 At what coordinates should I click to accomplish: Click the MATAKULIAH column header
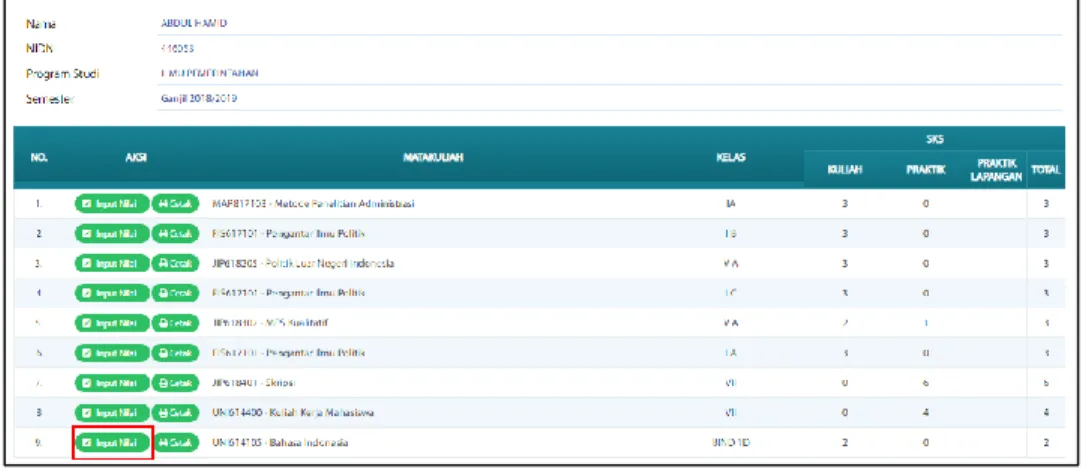(433, 158)
